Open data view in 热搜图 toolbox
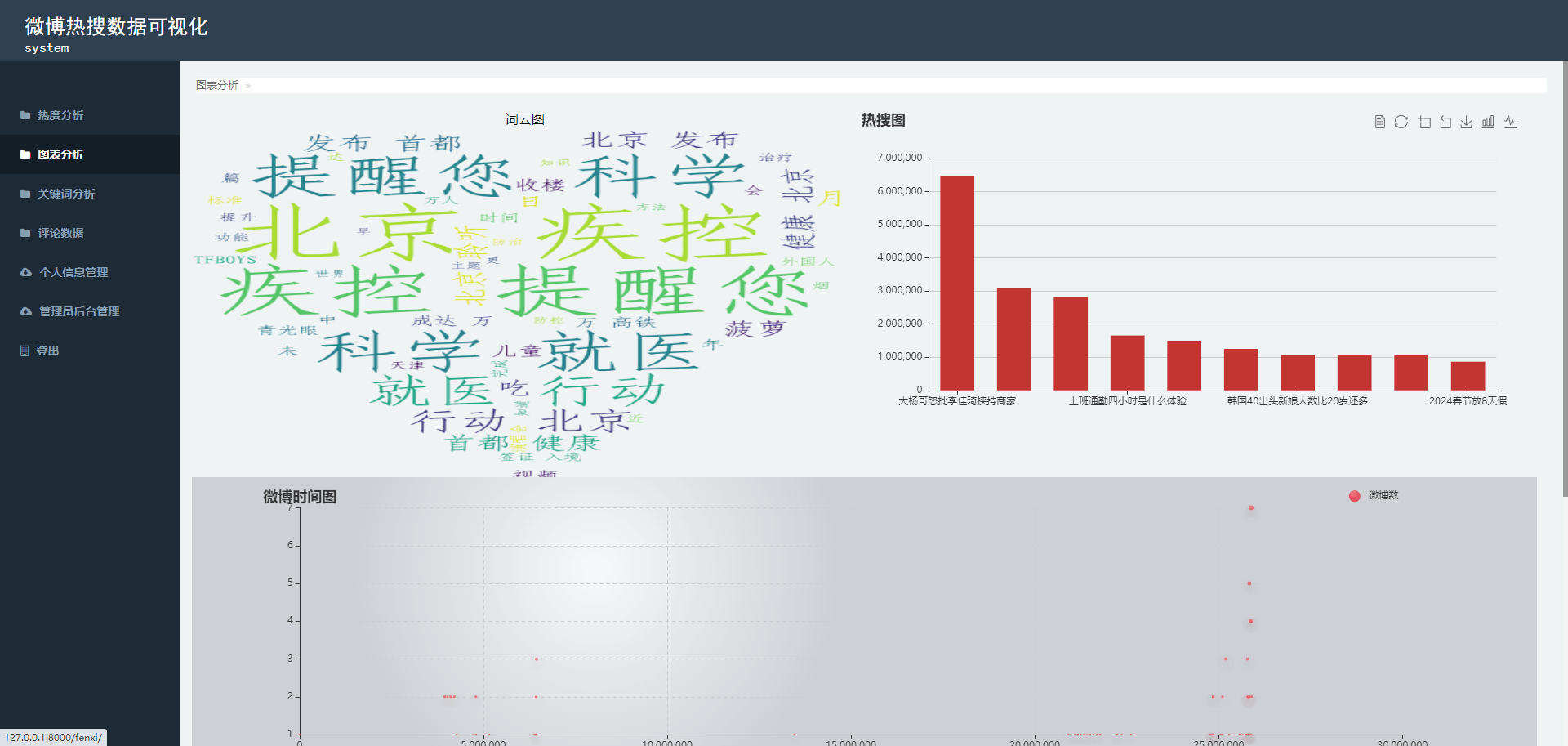Viewport: 1568px width, 746px height. [1379, 122]
